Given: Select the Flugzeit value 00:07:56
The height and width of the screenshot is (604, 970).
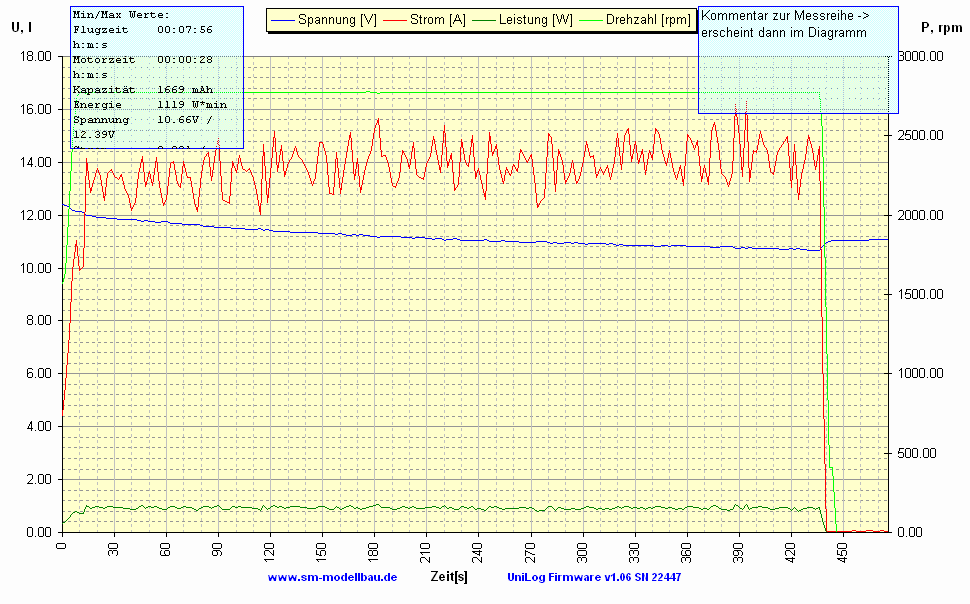Looking at the screenshot, I should tap(185, 30).
